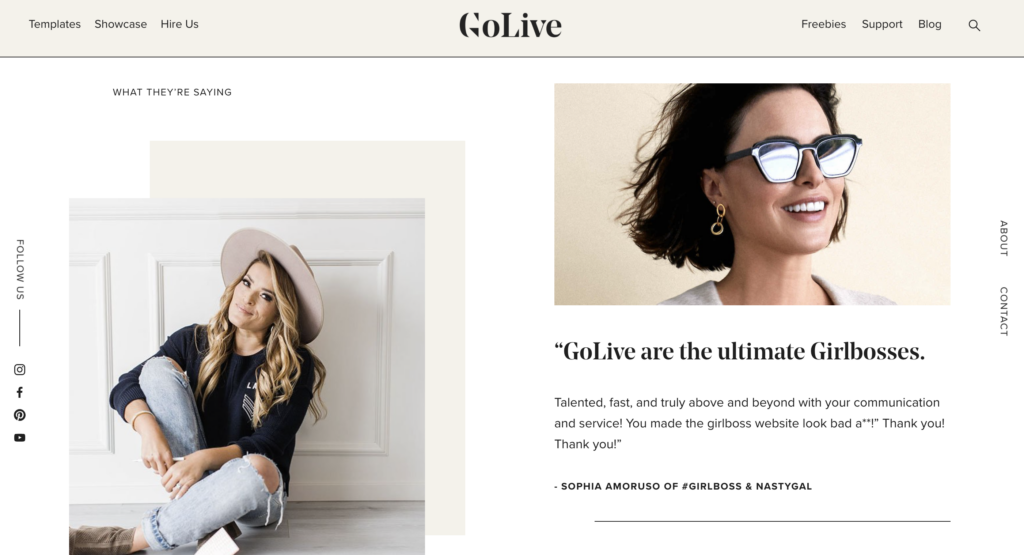This screenshot has height=555, width=1024.
Task: Open the Showcase menu item
Action: tap(120, 24)
